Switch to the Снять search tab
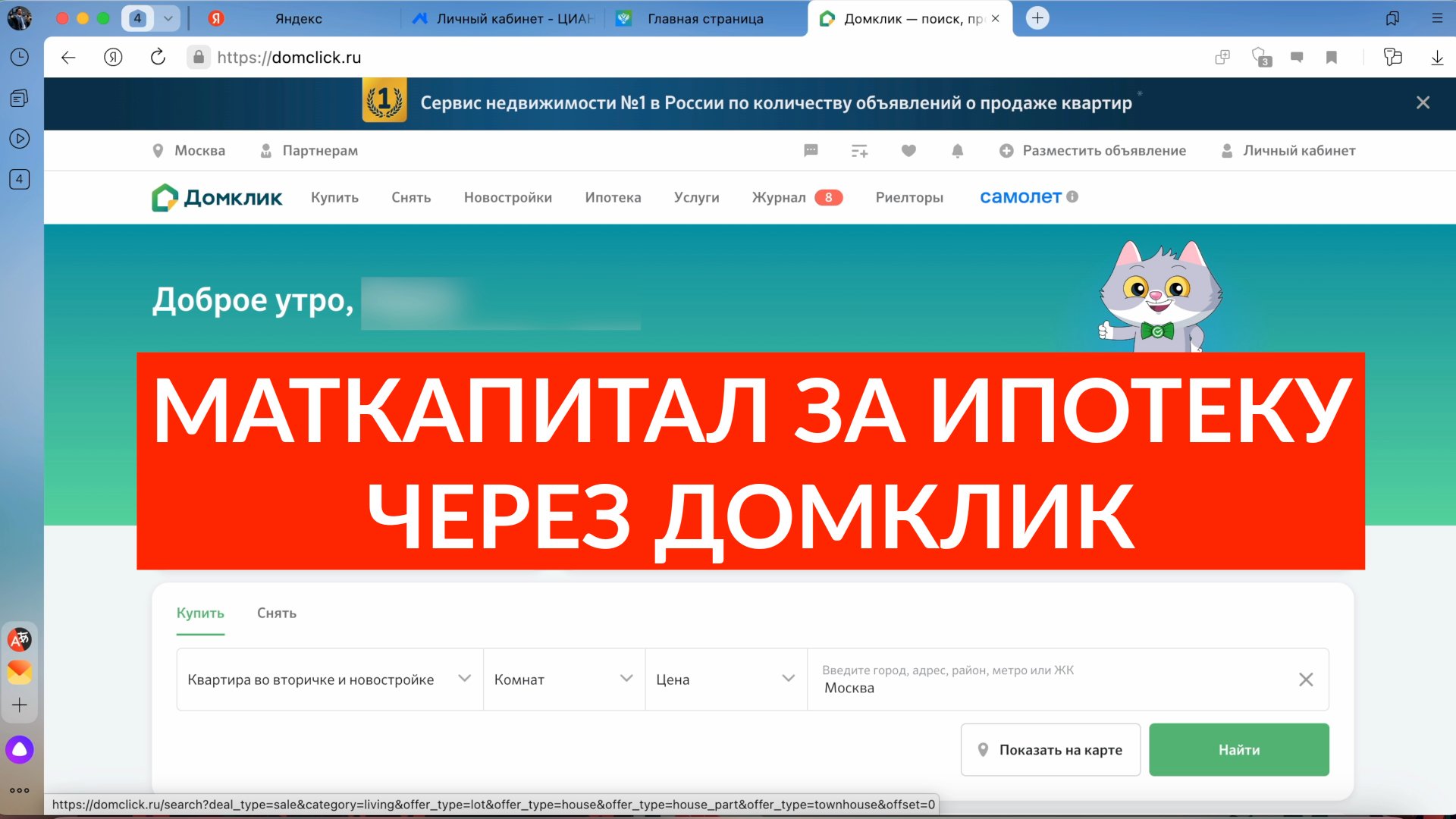The width and height of the screenshot is (1456, 819). pyautogui.click(x=276, y=613)
